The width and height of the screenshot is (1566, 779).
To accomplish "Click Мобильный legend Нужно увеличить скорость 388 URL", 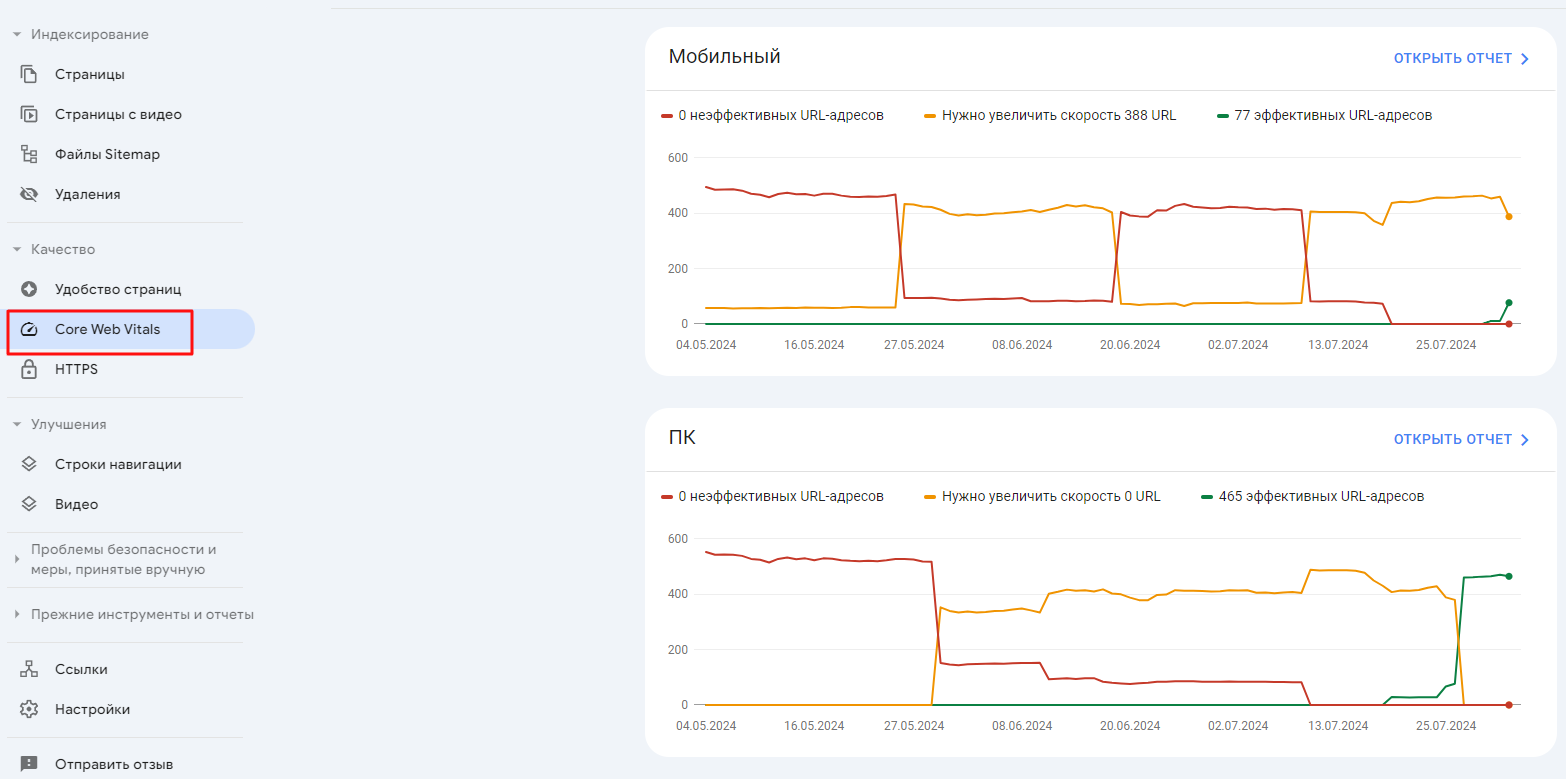I will (1050, 116).
